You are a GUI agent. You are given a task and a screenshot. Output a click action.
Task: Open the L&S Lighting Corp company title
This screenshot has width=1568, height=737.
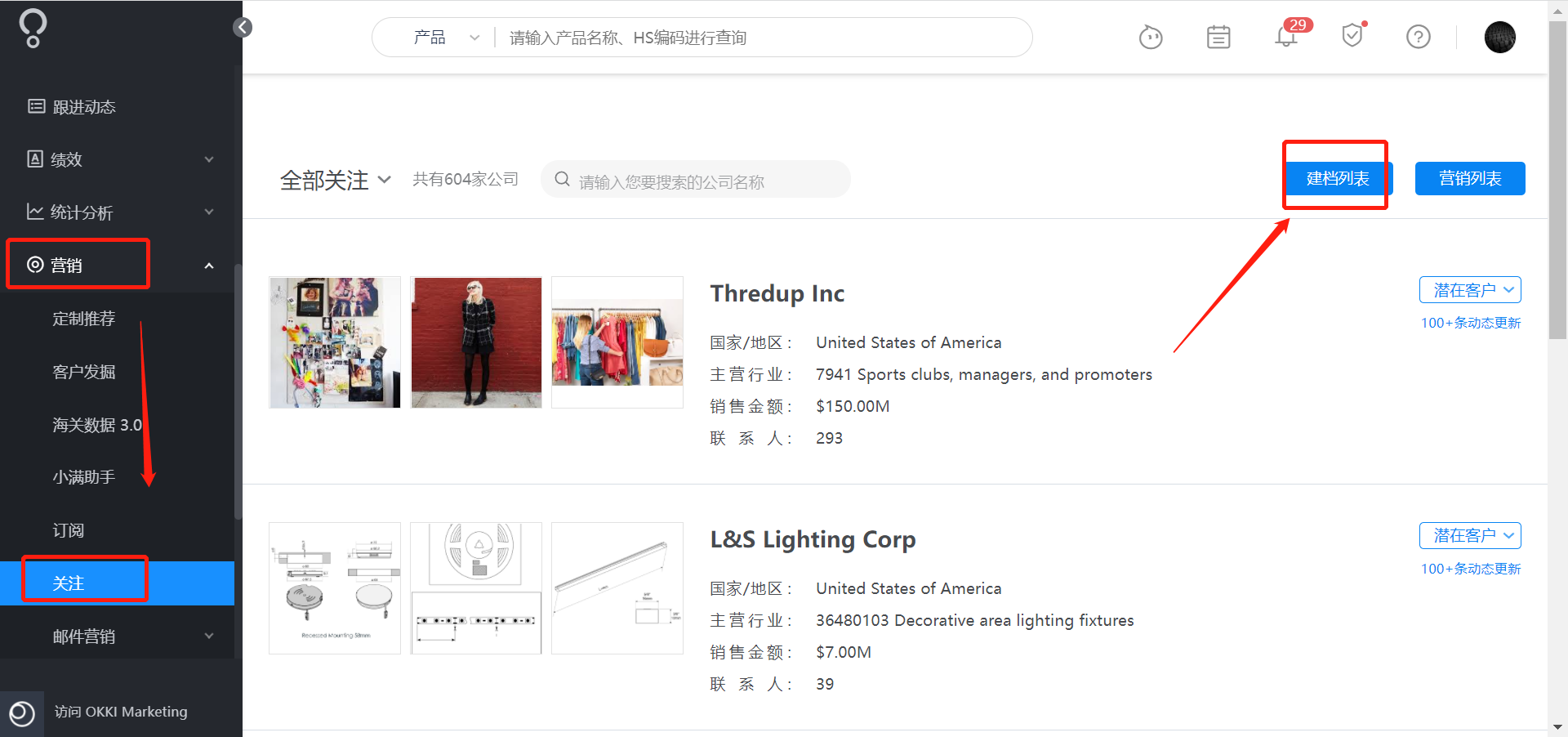pyautogui.click(x=813, y=539)
